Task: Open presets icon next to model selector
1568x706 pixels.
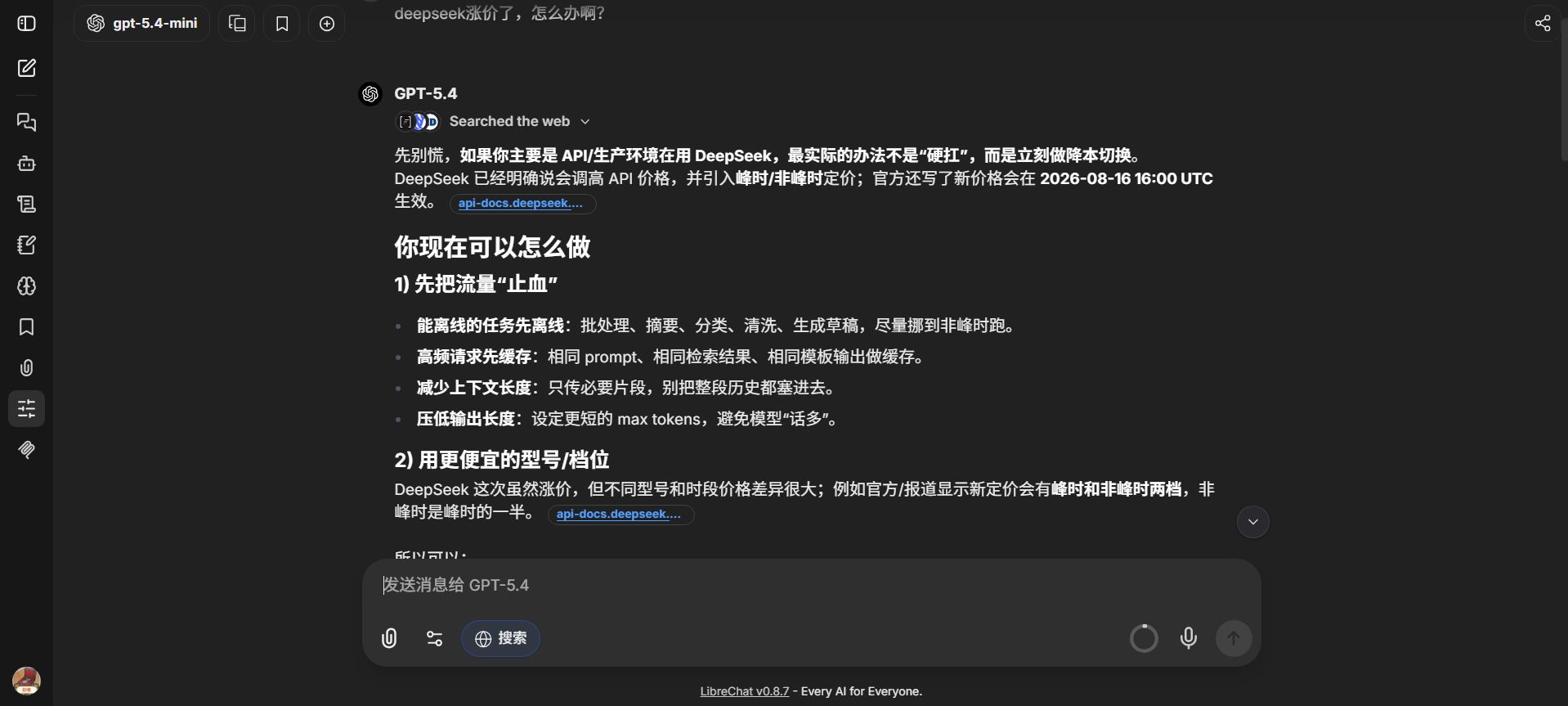Action: pos(237,24)
